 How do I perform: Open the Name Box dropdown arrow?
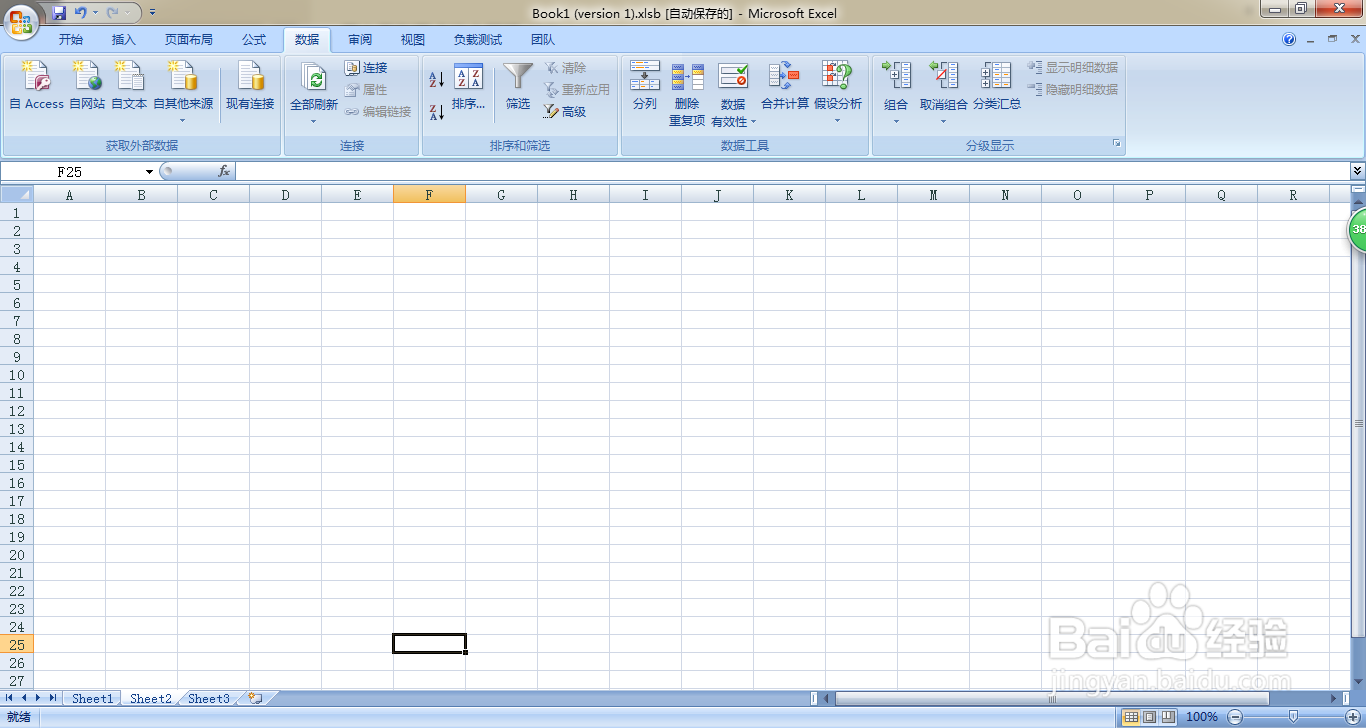[149, 172]
